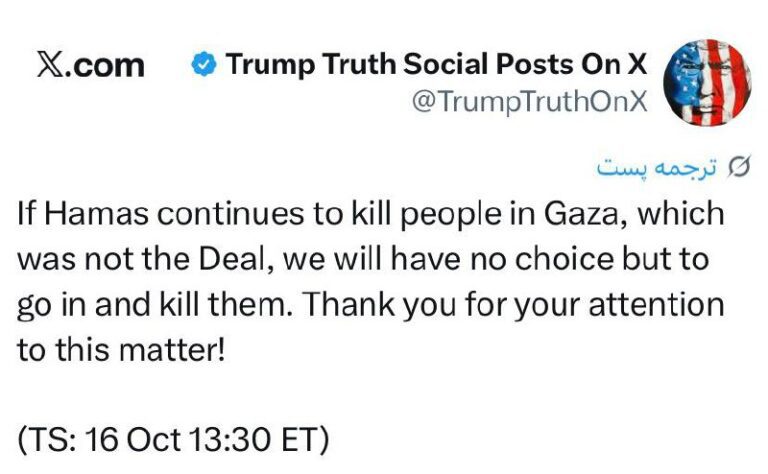Click the translate icon beside ترجمه پست
The height and width of the screenshot is (474, 768).
click(741, 167)
